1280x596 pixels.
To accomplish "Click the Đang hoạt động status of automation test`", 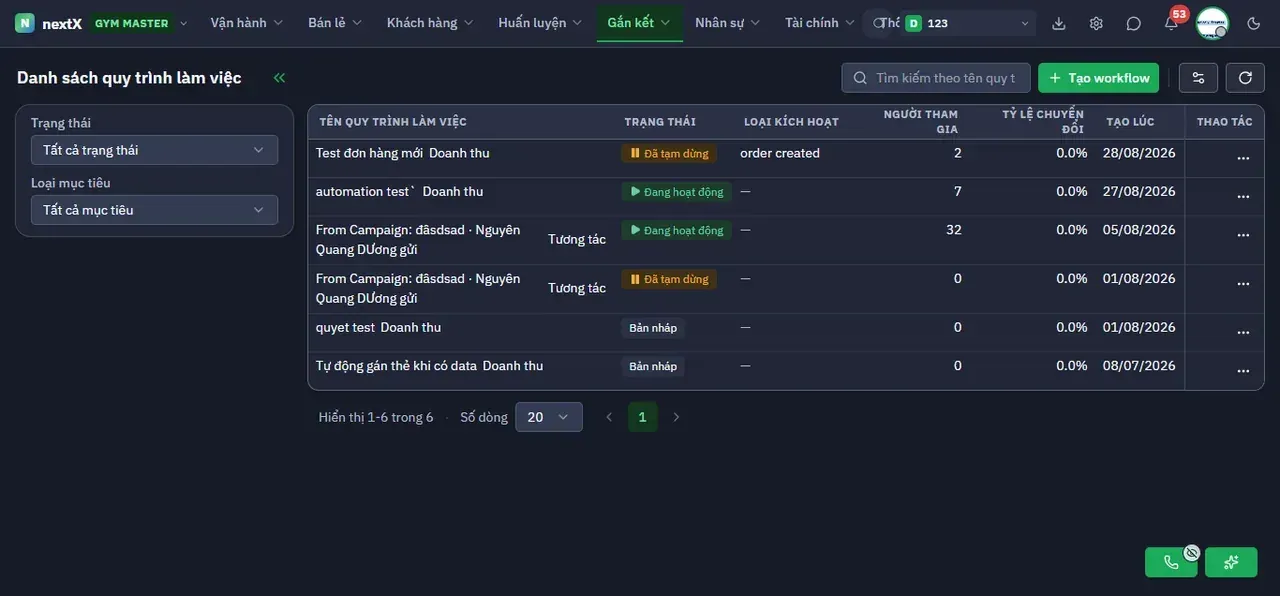I will (676, 192).
